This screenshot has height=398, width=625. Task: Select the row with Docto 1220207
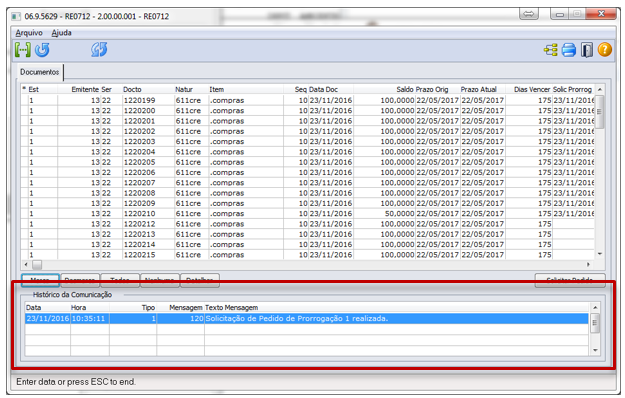click(307, 183)
